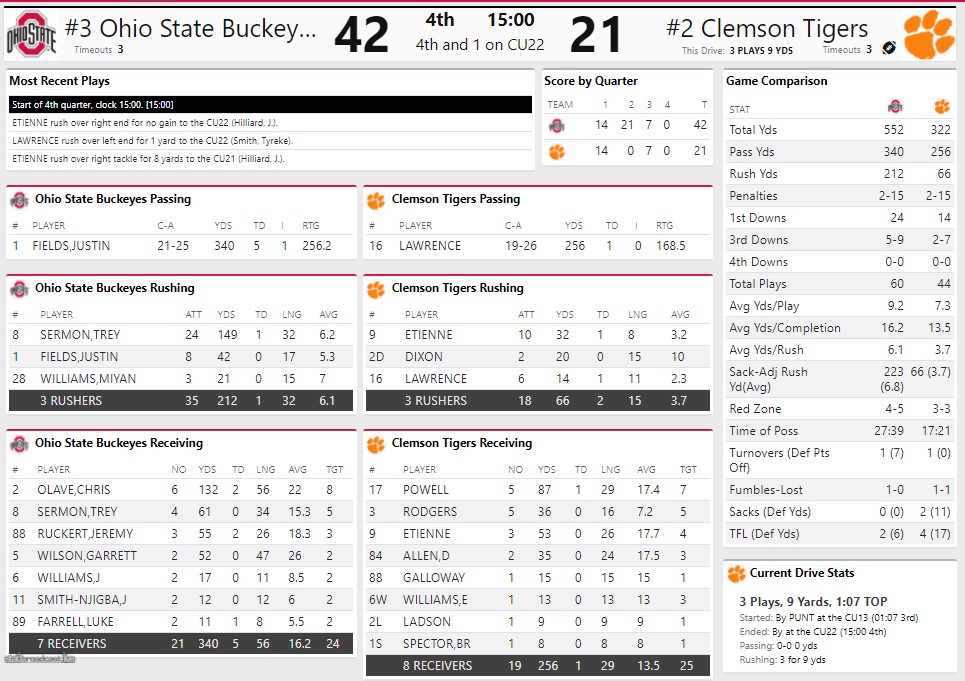Click the paw icon on the Clemson Tigers Receiving panel

[376, 444]
